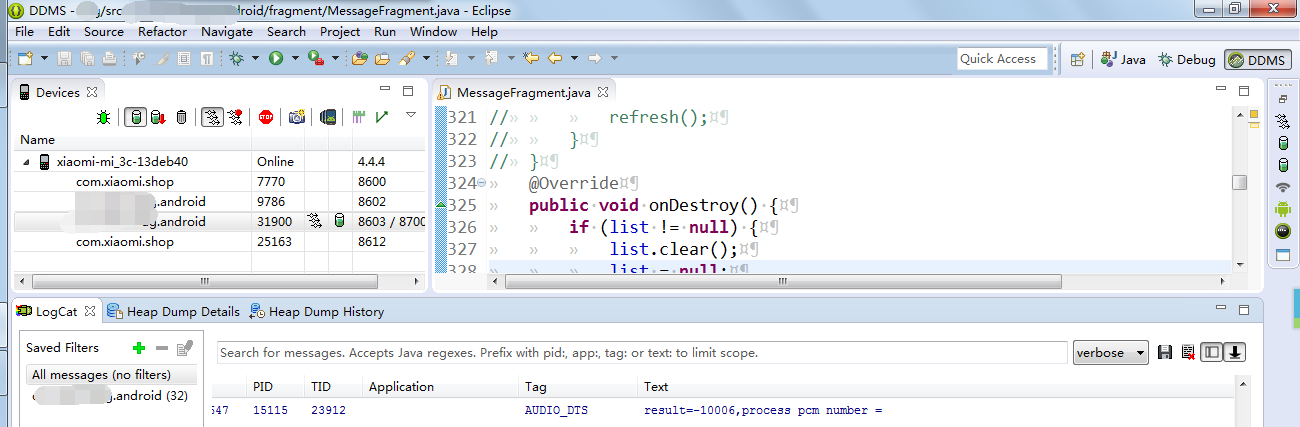1300x427 pixels.
Task: Open the Back history dropdown arrow
Action: [573, 59]
